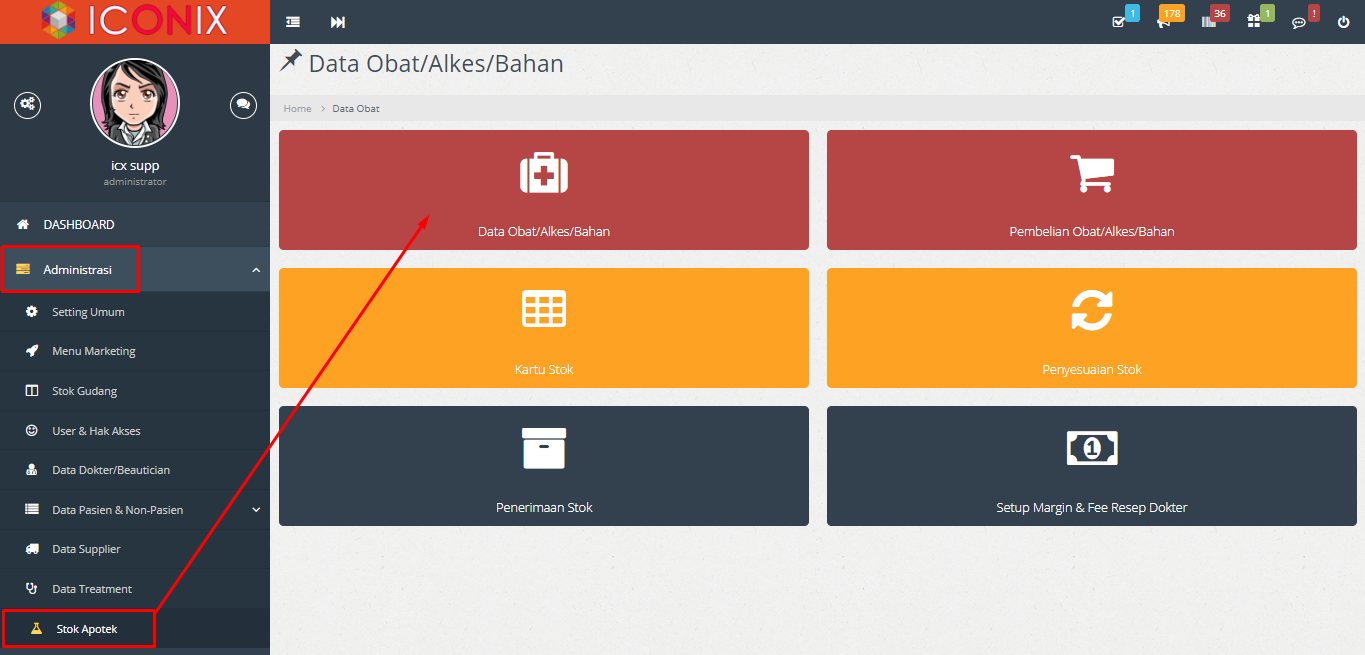Viewport: 1365px width, 655px height.
Task: Open the gift notifications icon
Action: click(1254, 22)
